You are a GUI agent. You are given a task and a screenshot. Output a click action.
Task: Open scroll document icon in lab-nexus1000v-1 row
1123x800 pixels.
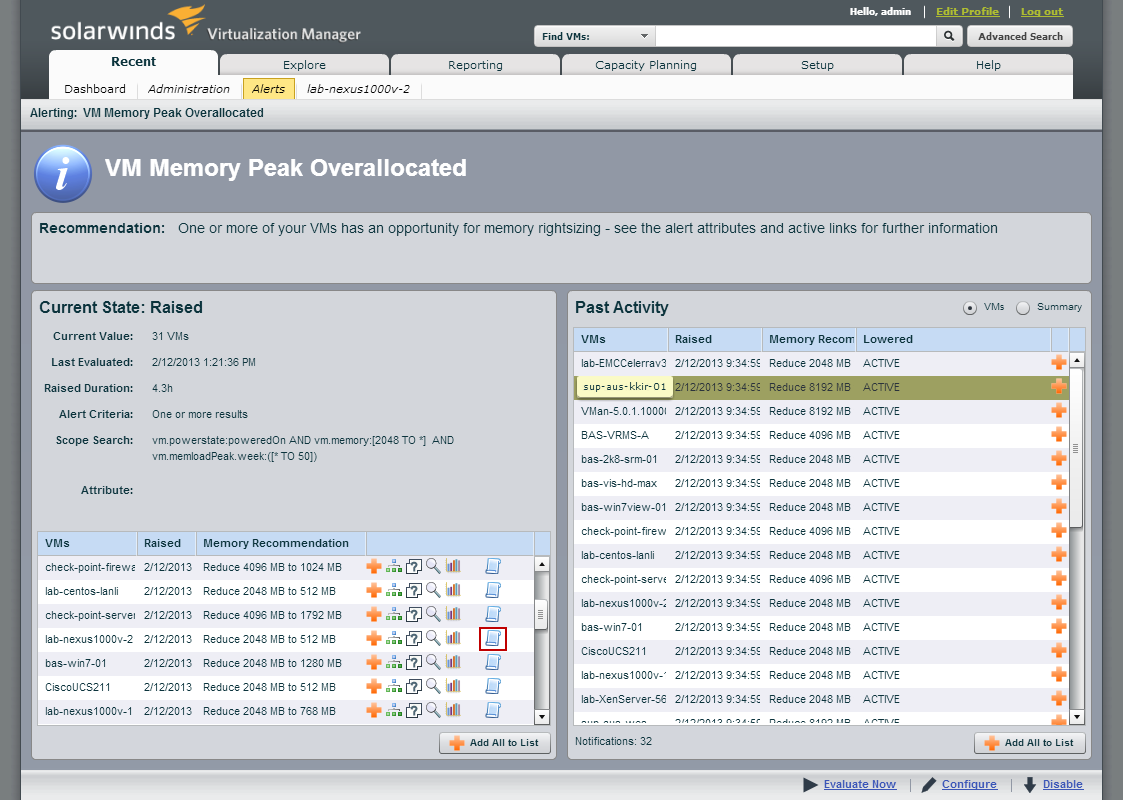pyautogui.click(x=493, y=711)
